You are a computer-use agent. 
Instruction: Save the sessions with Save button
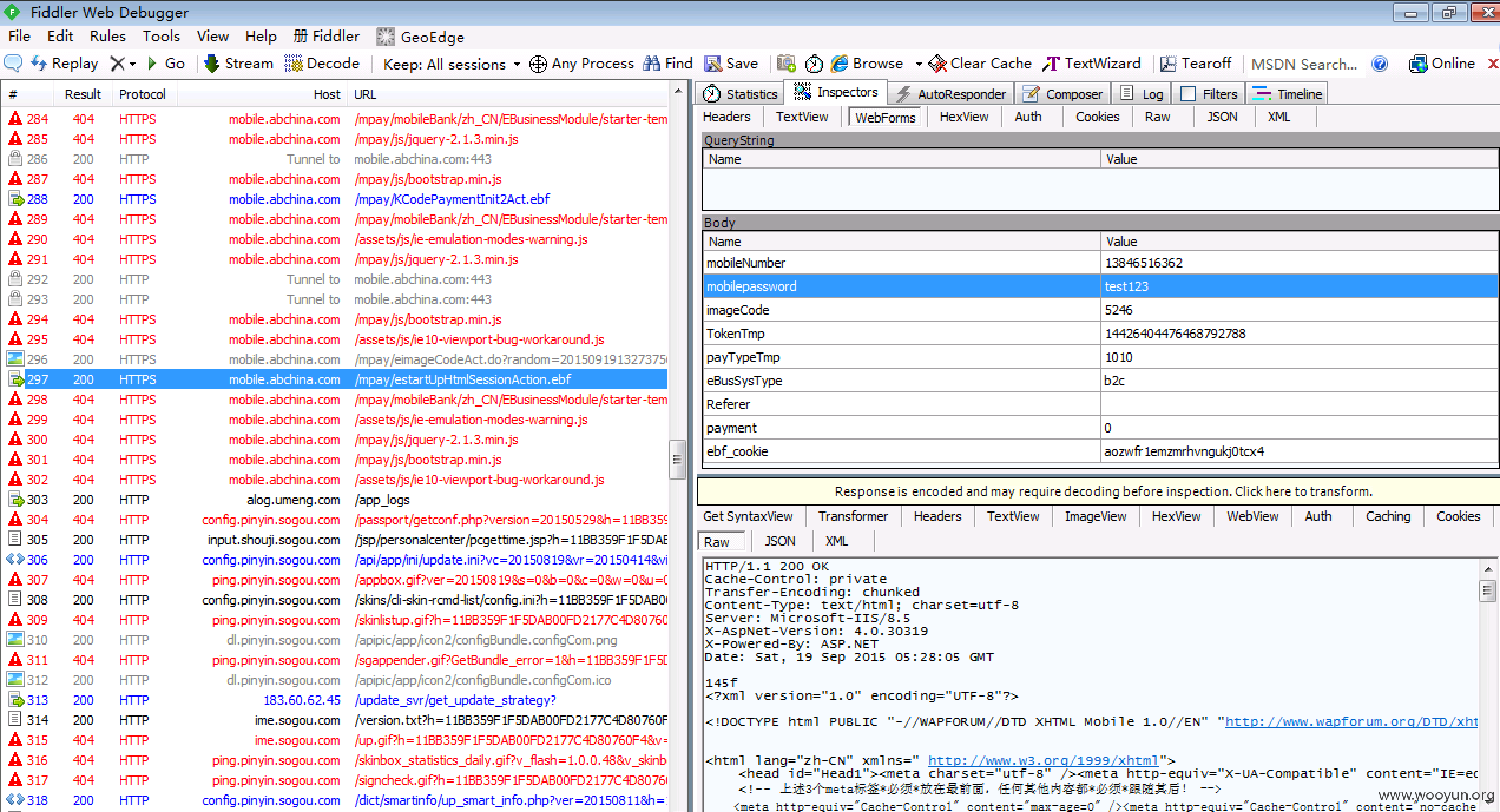(x=731, y=63)
